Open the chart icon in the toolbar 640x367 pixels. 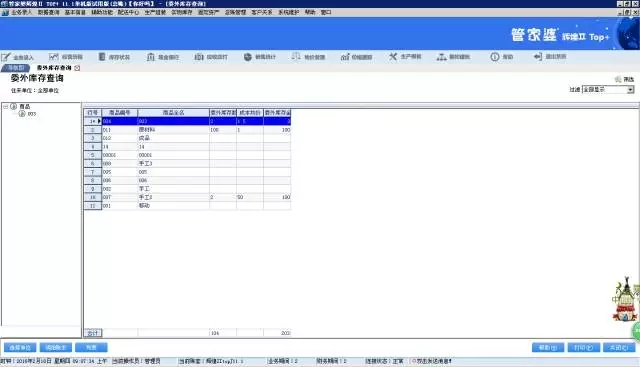pos(54,56)
